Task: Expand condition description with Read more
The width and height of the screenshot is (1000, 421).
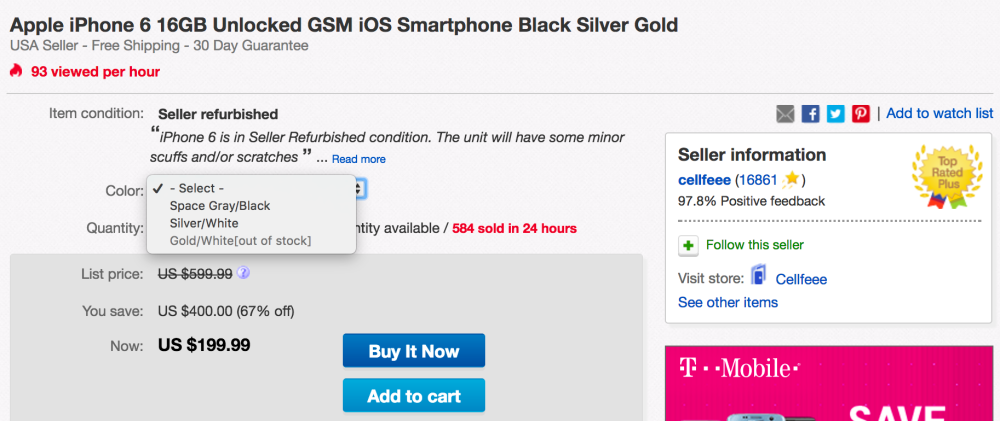Action: pyautogui.click(x=359, y=159)
